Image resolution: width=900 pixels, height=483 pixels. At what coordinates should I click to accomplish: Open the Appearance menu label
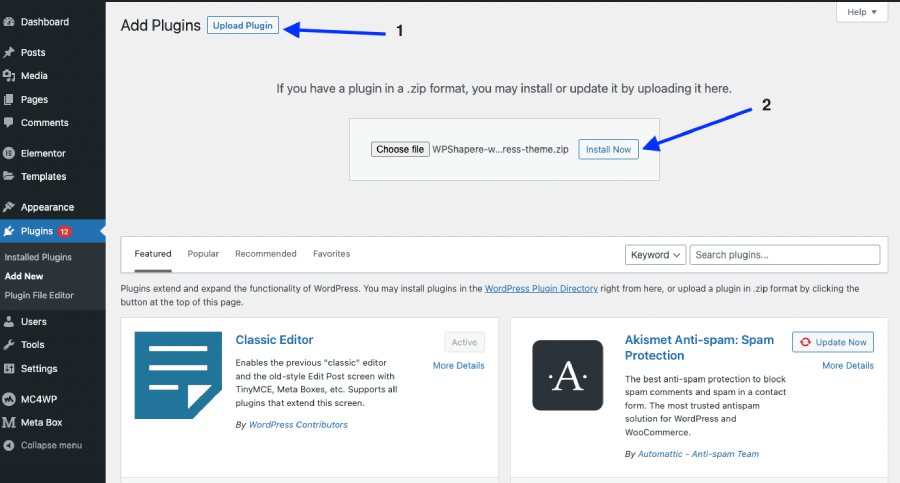[x=47, y=207]
